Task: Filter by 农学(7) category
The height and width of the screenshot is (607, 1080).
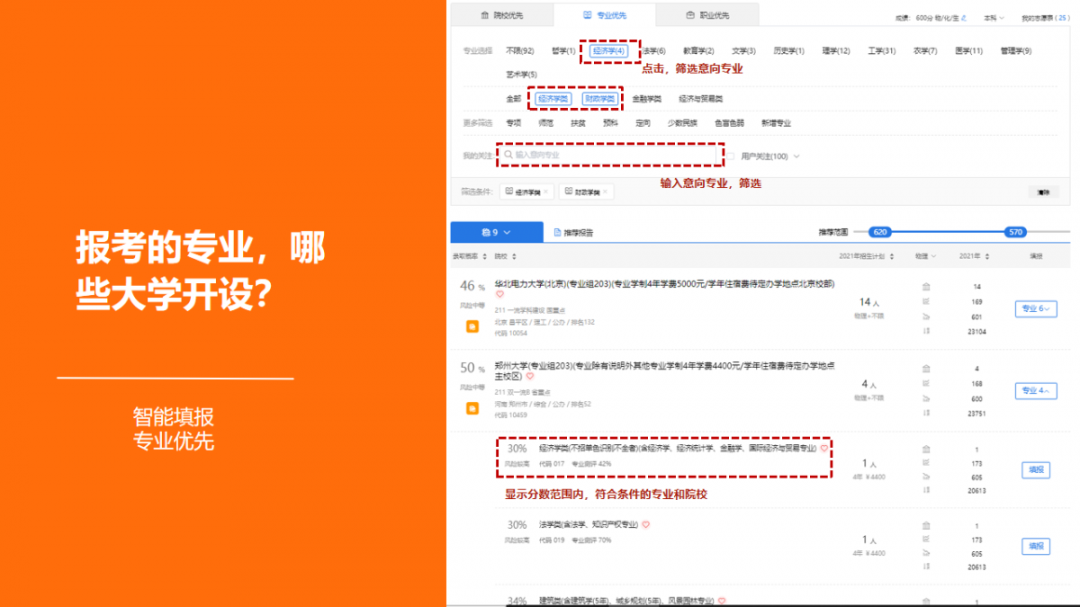Action: pos(924,51)
